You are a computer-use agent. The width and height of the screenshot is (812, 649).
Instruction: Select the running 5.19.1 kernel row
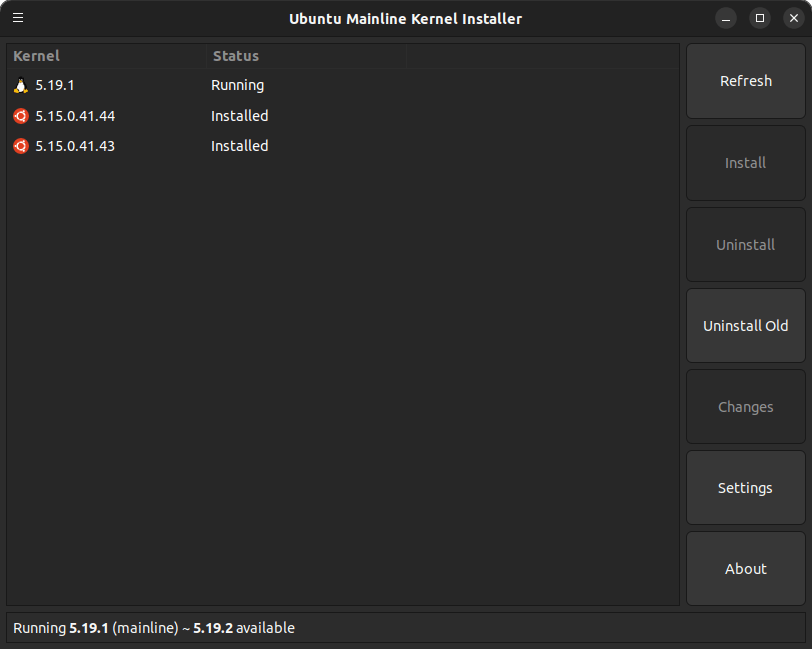point(343,85)
